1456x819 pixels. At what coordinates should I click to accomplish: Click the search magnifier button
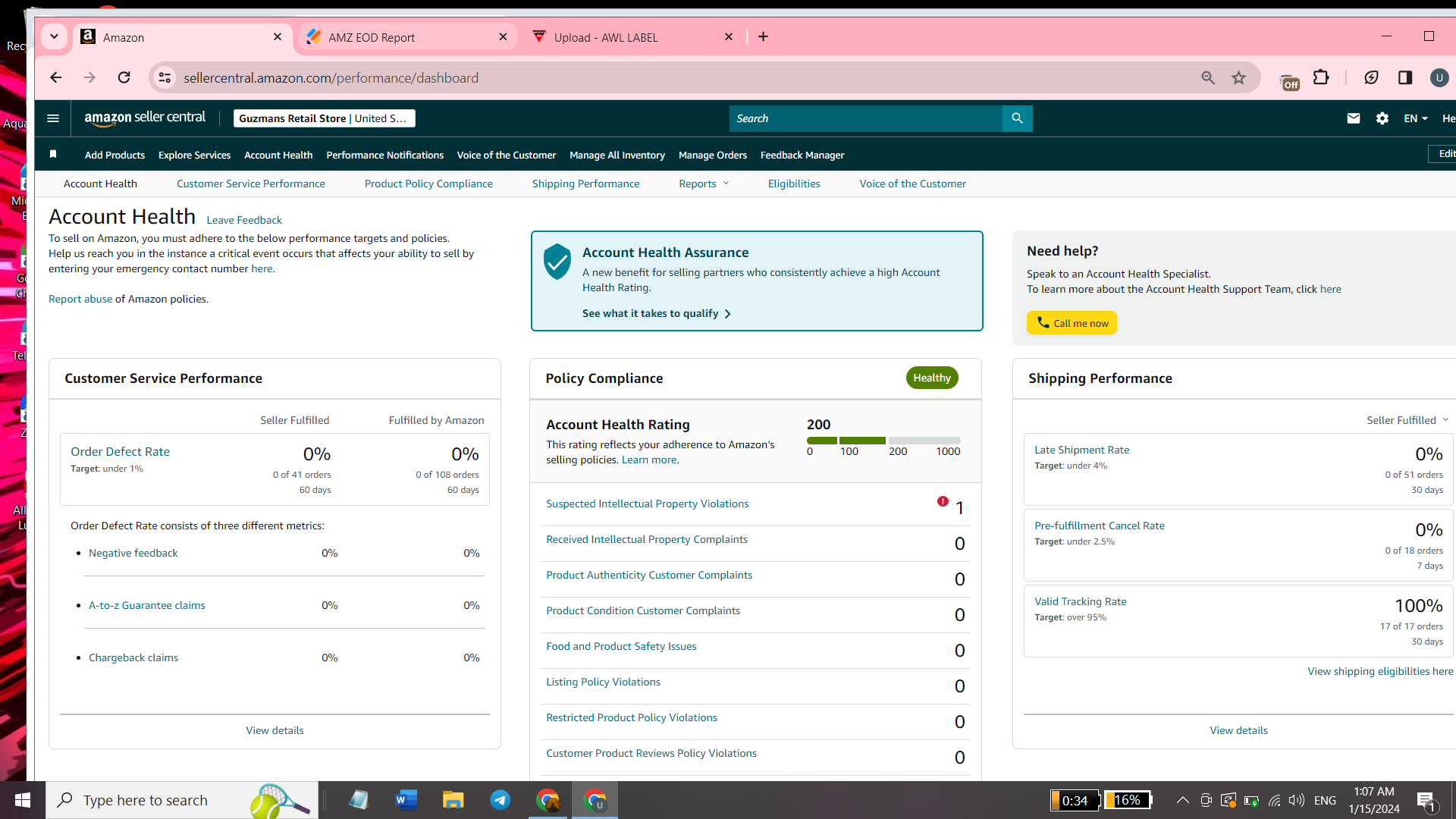[1017, 118]
